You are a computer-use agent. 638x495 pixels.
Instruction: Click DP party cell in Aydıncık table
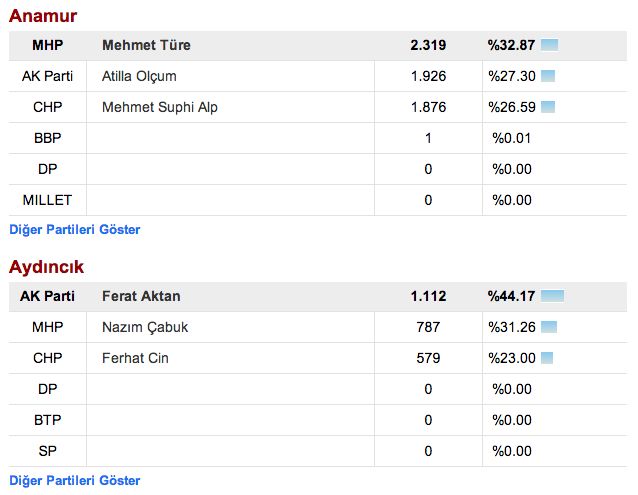click(48, 389)
